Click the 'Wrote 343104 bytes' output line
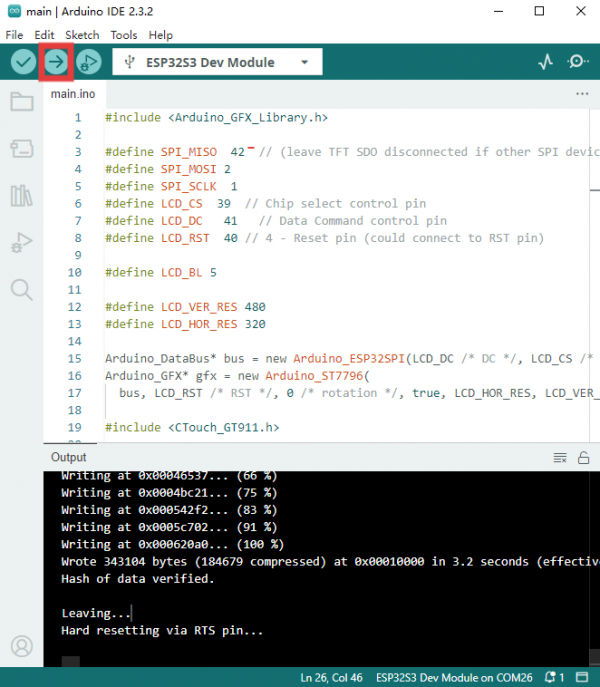Image resolution: width=600 pixels, height=687 pixels. pos(330,562)
